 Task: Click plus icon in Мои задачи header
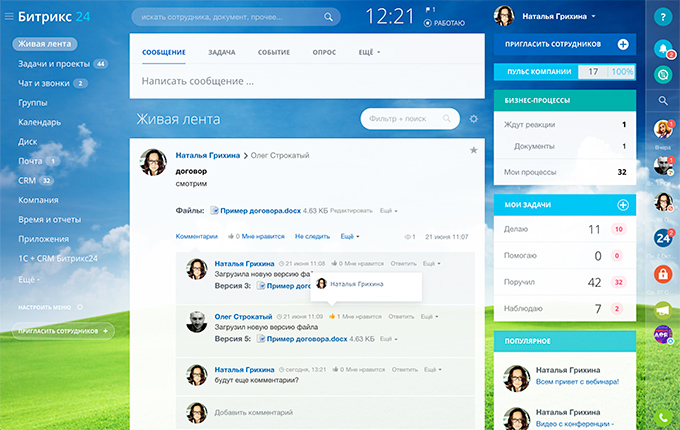623,205
